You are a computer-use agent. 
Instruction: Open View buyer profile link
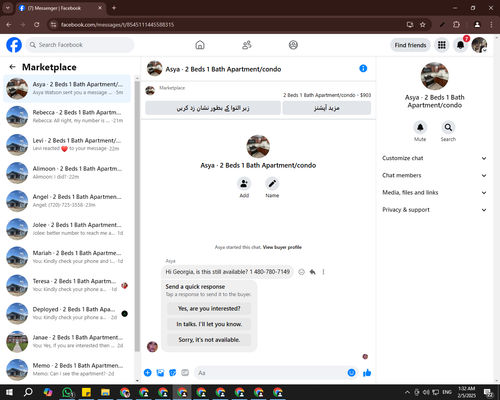282,247
